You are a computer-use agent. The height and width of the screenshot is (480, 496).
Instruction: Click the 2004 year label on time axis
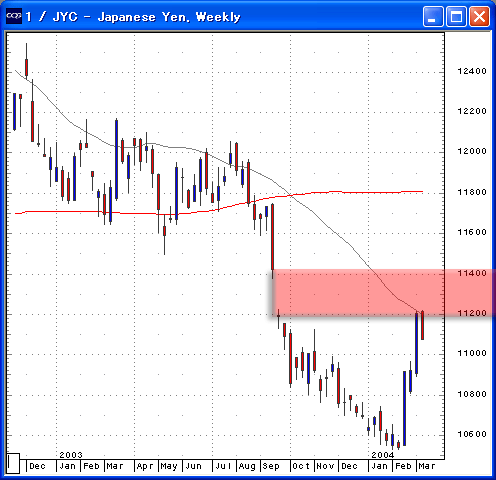click(383, 455)
